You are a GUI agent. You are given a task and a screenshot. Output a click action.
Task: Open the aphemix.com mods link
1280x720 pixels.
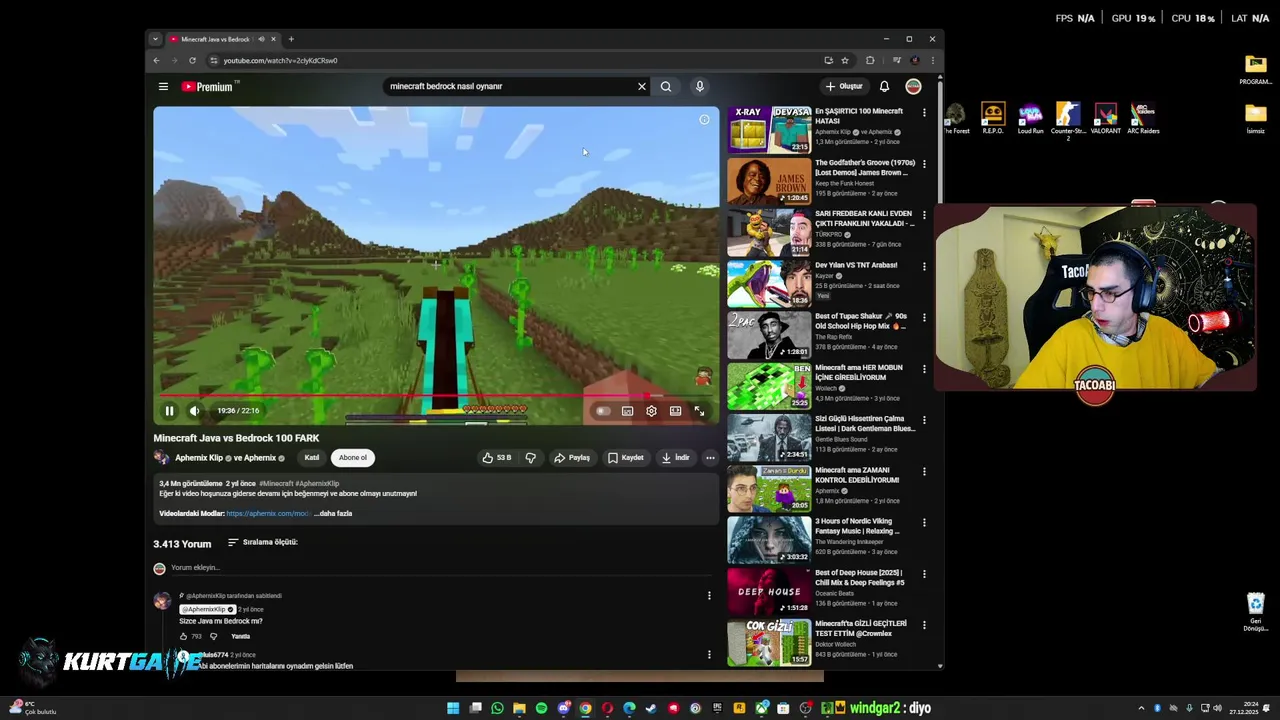click(268, 514)
